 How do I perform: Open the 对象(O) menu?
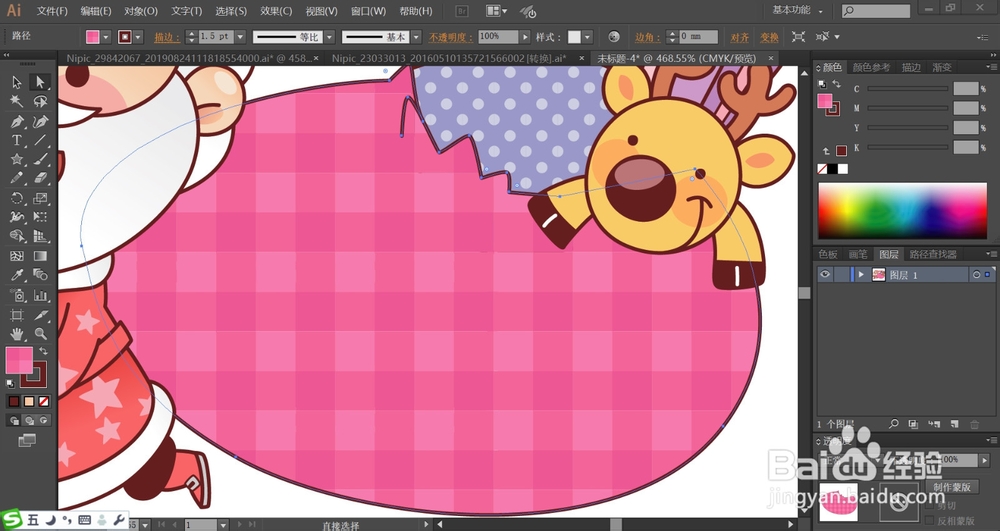[x=141, y=11]
